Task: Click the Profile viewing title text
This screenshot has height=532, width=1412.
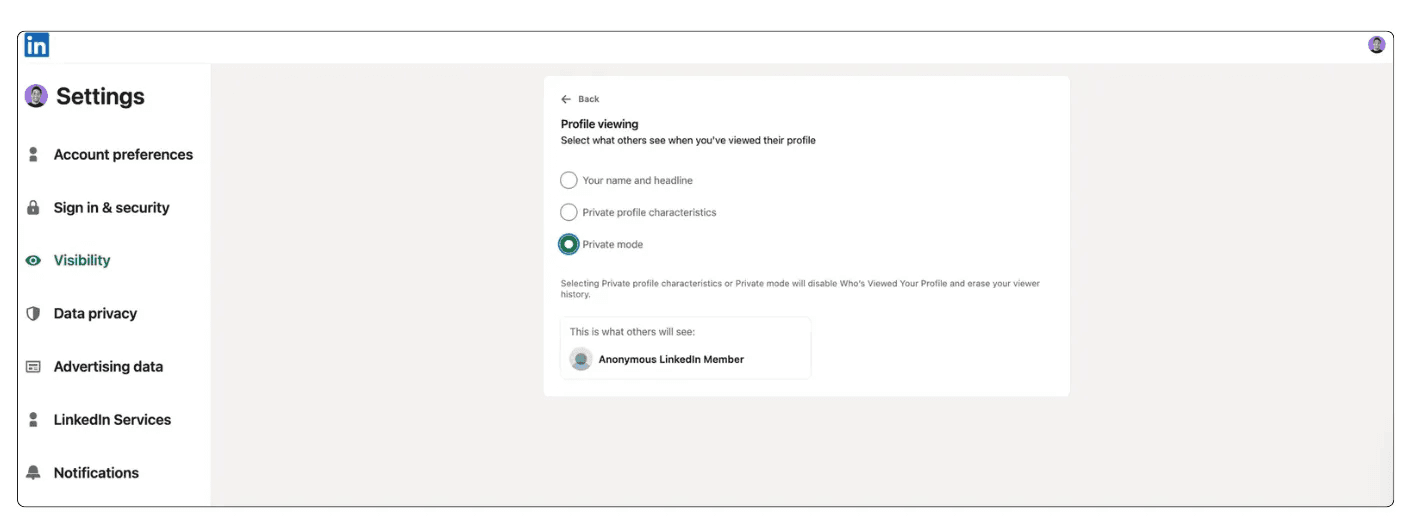Action: (599, 124)
